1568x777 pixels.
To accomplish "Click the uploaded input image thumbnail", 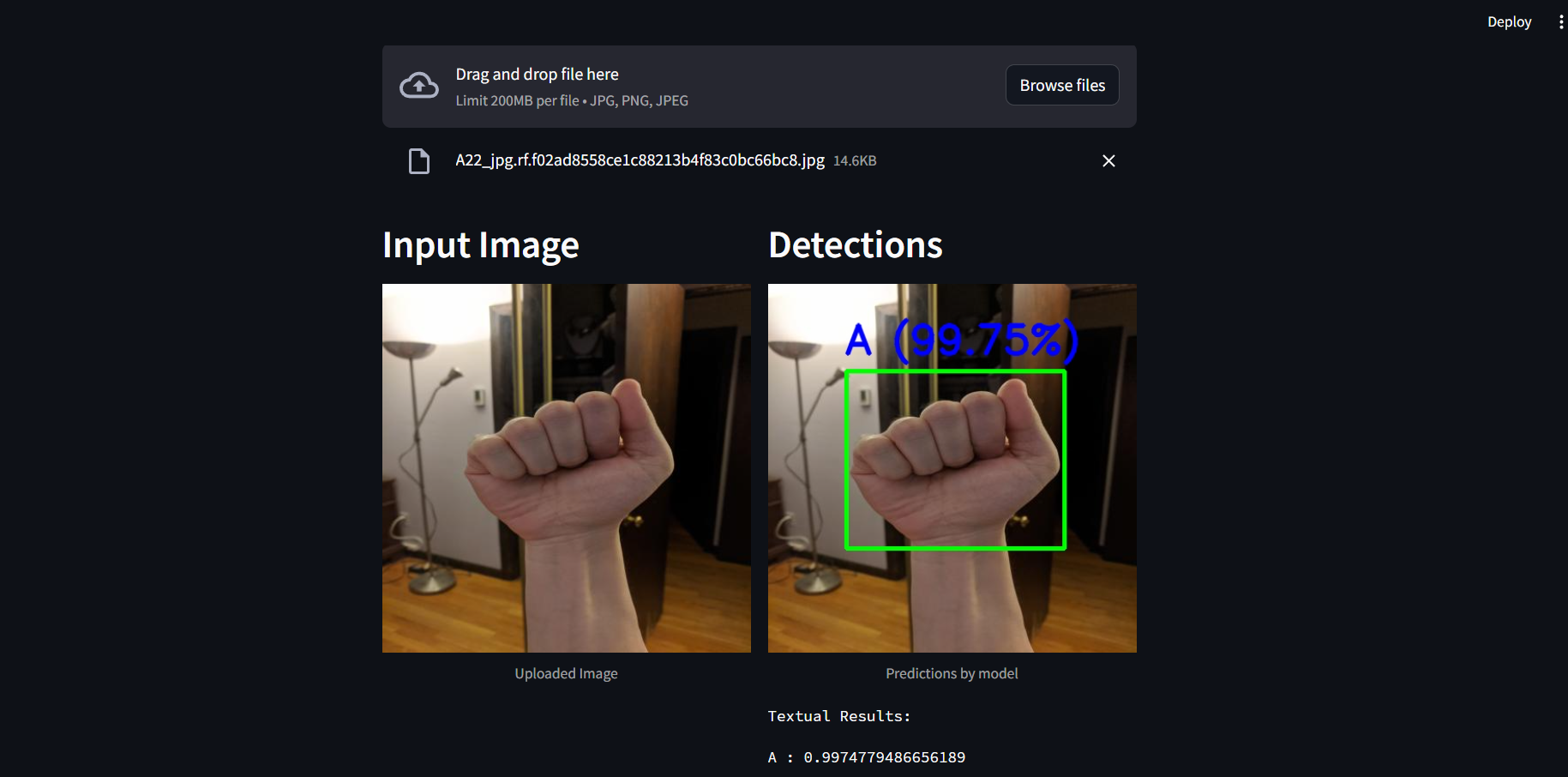I will [566, 467].
